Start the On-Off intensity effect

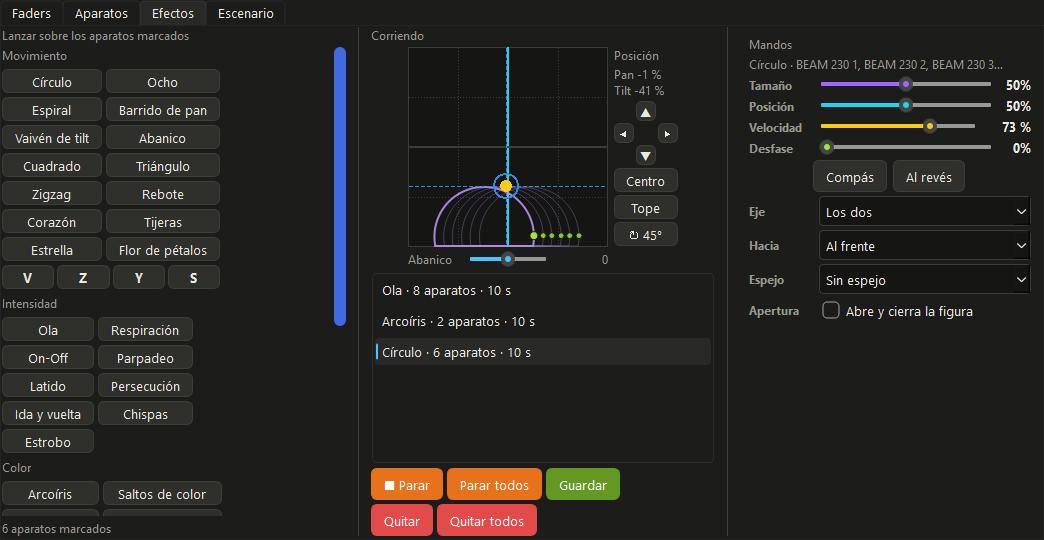[x=48, y=358]
